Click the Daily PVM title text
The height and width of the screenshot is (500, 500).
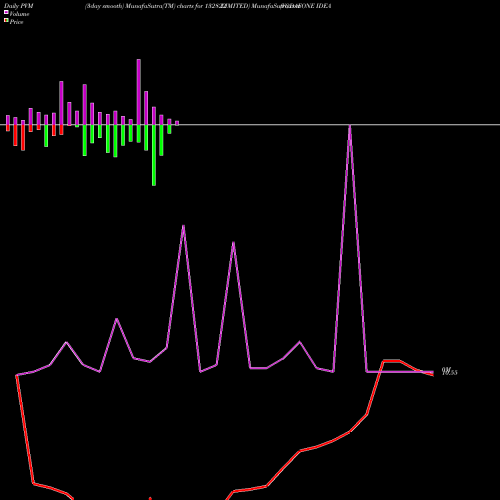(x=19, y=6)
